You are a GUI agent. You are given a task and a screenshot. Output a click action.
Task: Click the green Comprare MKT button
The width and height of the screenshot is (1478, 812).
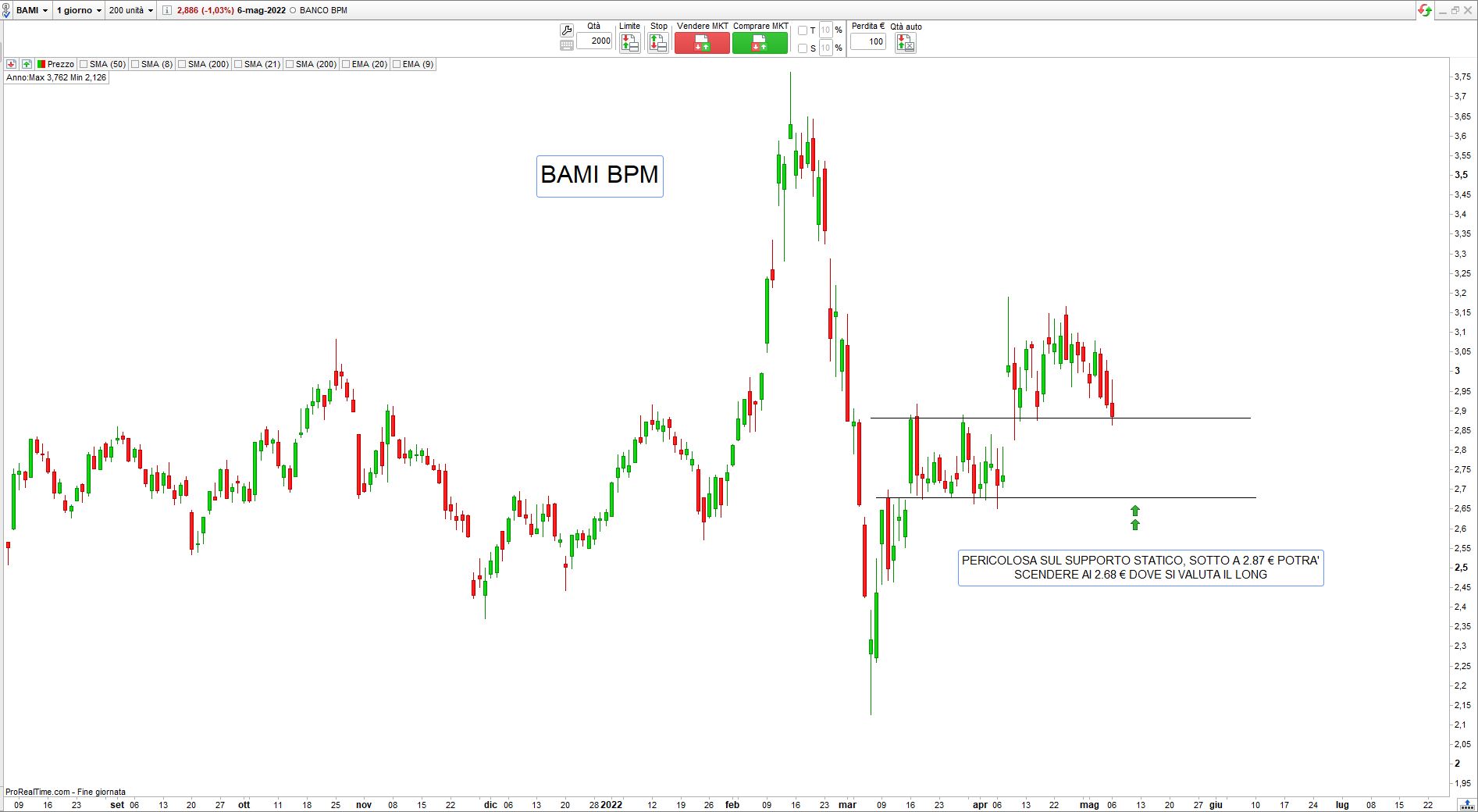(760, 43)
